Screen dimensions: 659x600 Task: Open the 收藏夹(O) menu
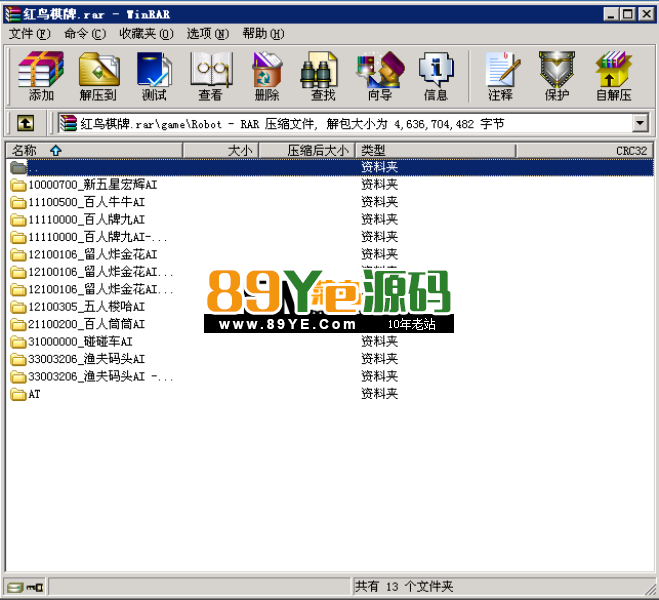(146, 34)
